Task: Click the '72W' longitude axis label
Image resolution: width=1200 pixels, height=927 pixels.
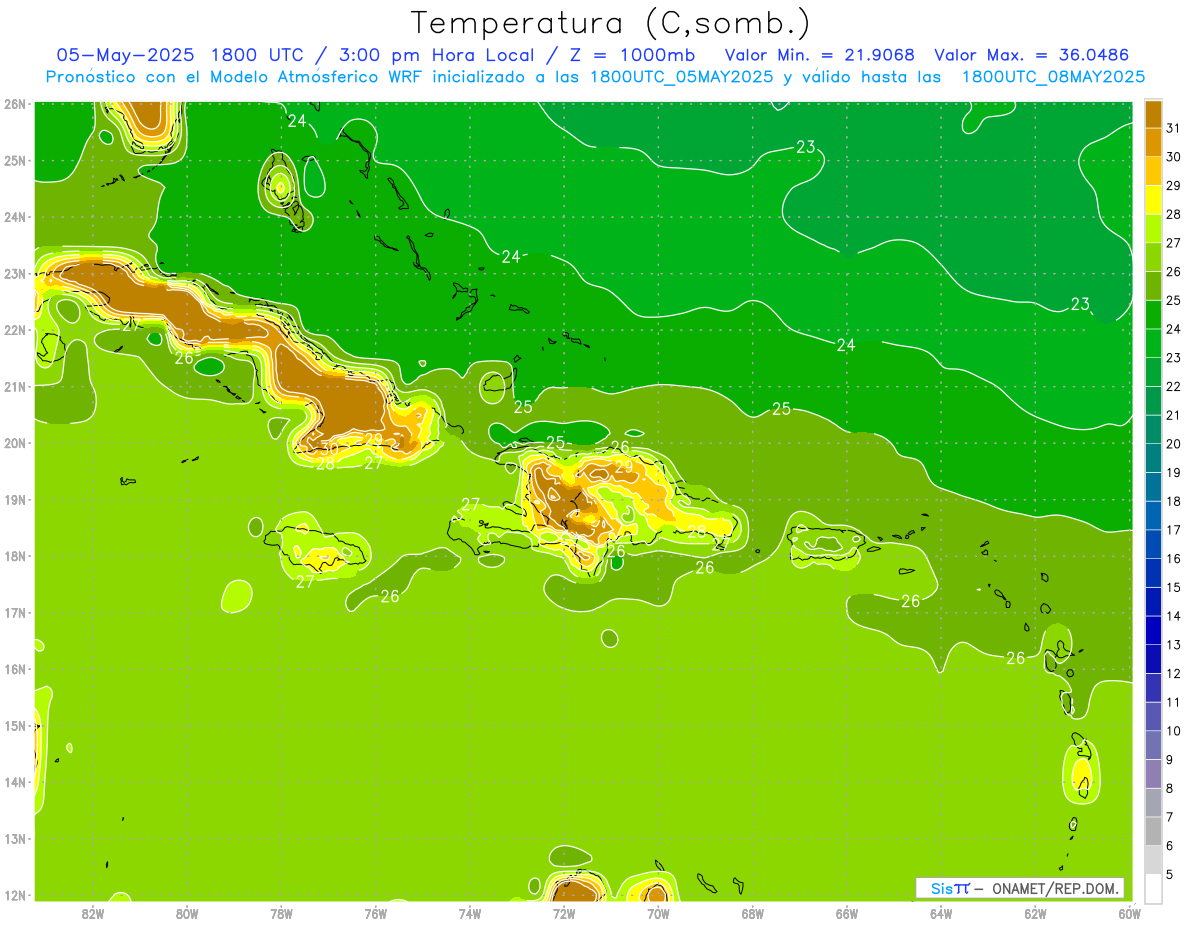Action: pos(564,913)
